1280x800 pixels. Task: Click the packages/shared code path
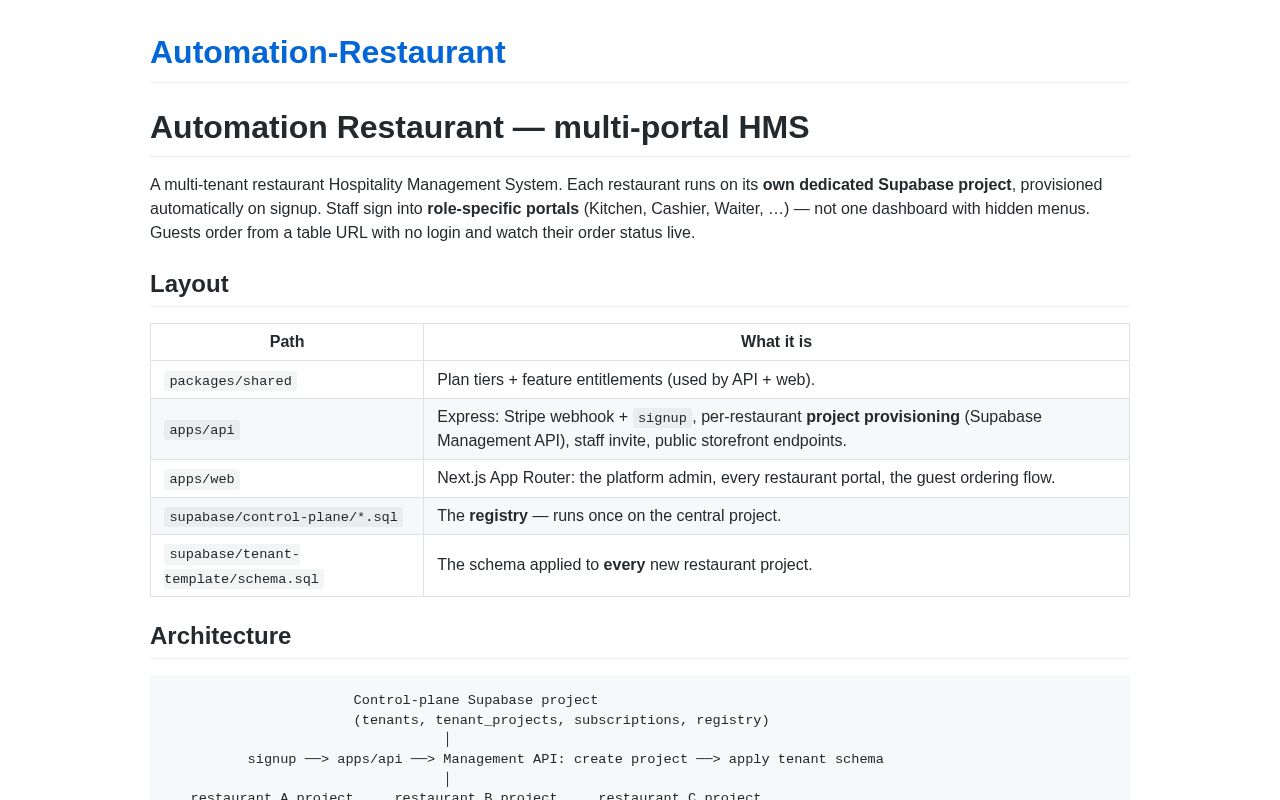point(230,381)
